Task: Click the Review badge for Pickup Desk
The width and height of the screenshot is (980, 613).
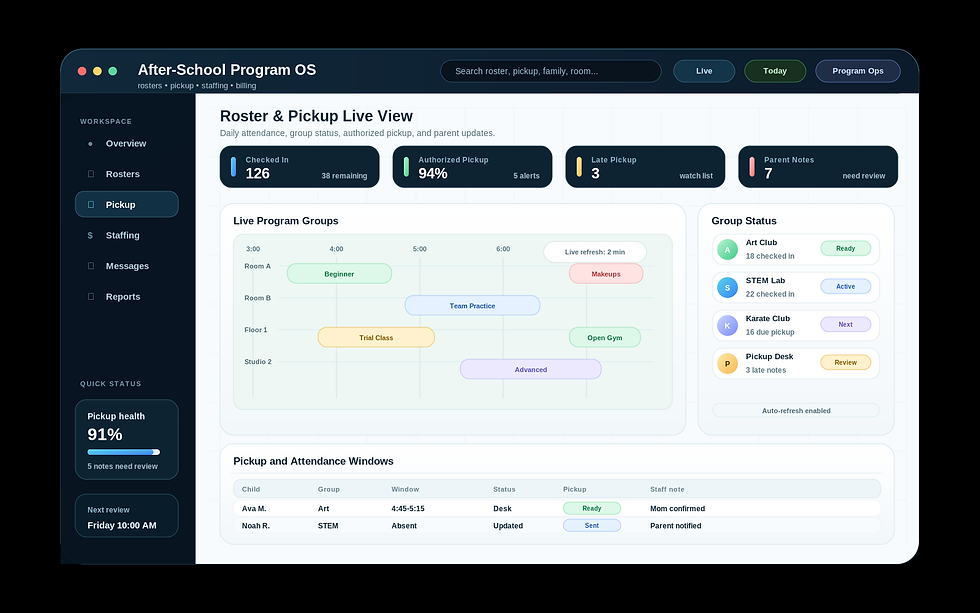Action: point(846,362)
